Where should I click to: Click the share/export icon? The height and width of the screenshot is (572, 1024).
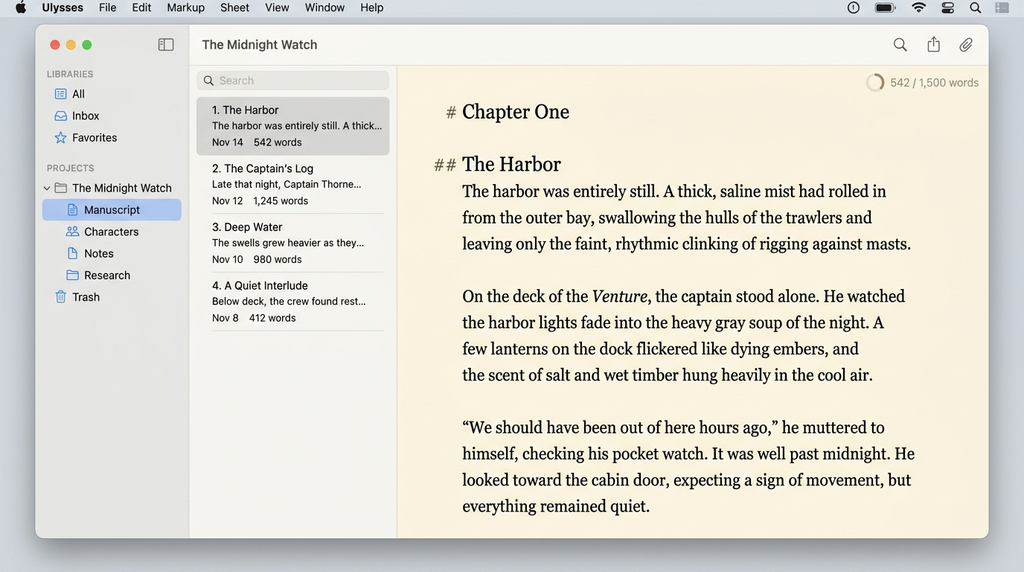(x=934, y=44)
